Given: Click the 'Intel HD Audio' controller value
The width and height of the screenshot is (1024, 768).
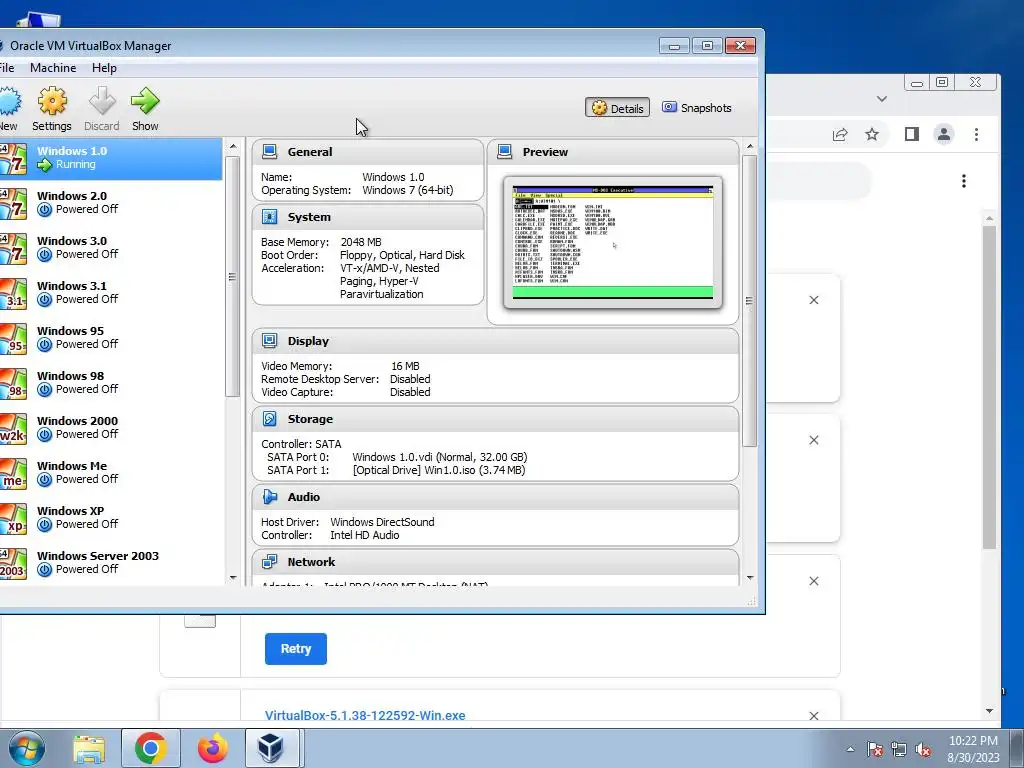Looking at the screenshot, I should [x=364, y=535].
